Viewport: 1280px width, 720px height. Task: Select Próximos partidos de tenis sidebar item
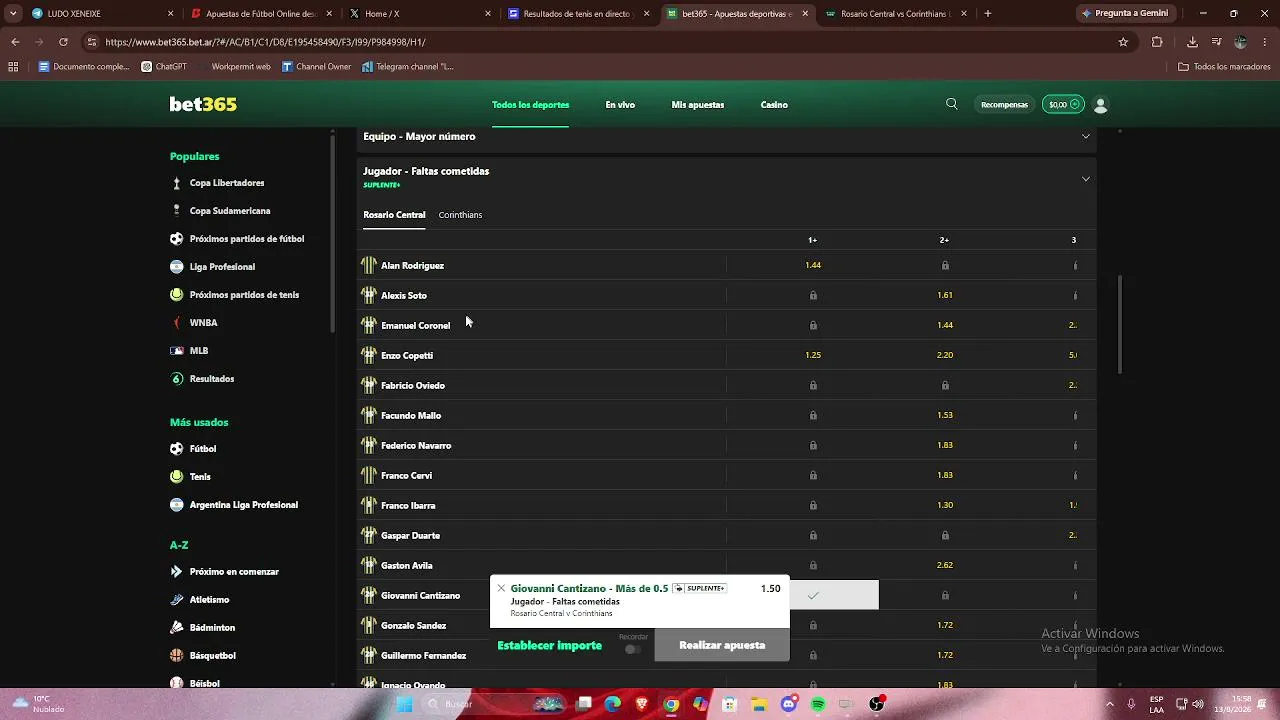[x=244, y=295]
